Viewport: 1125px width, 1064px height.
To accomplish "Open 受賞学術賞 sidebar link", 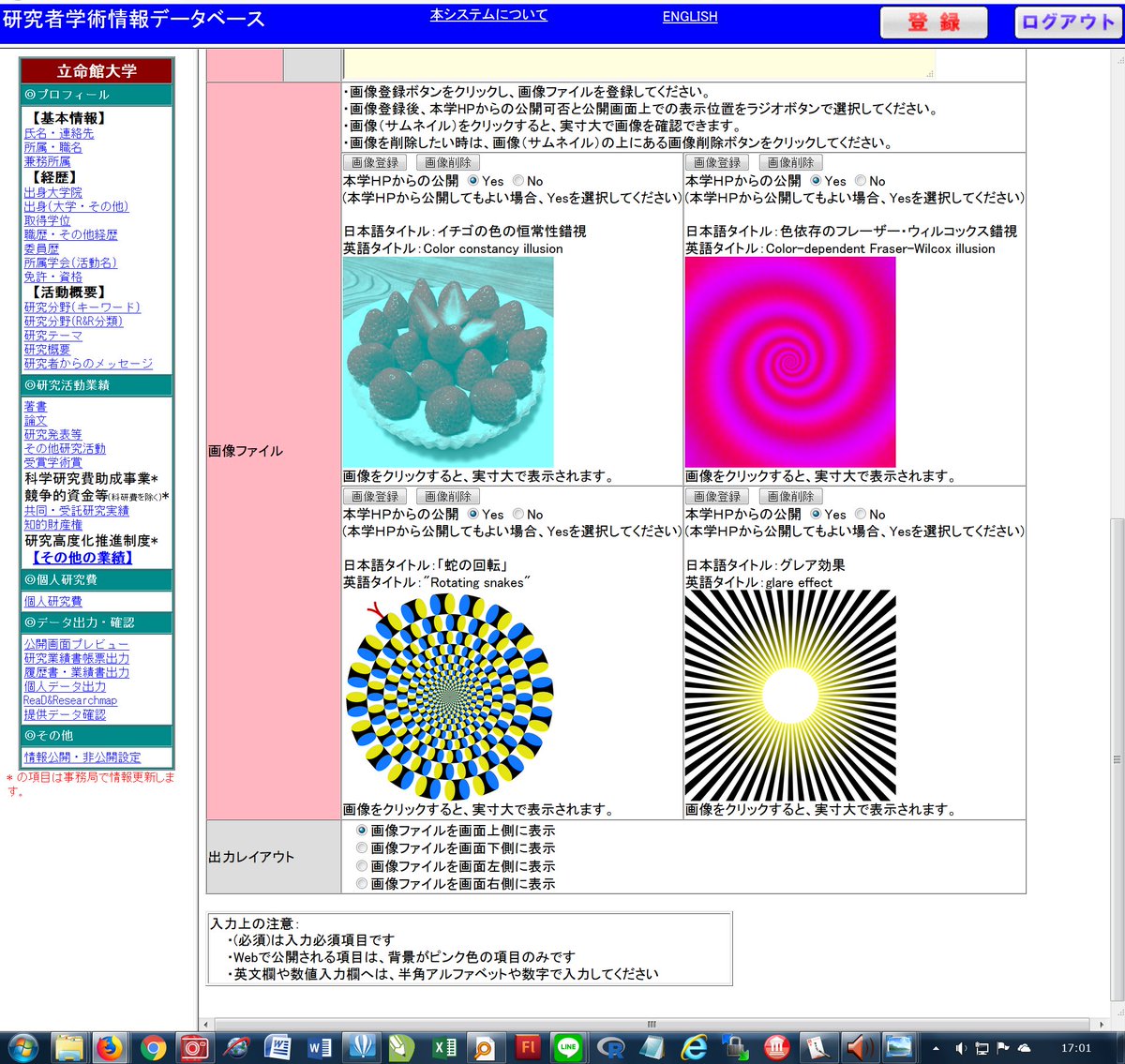I will click(52, 462).
